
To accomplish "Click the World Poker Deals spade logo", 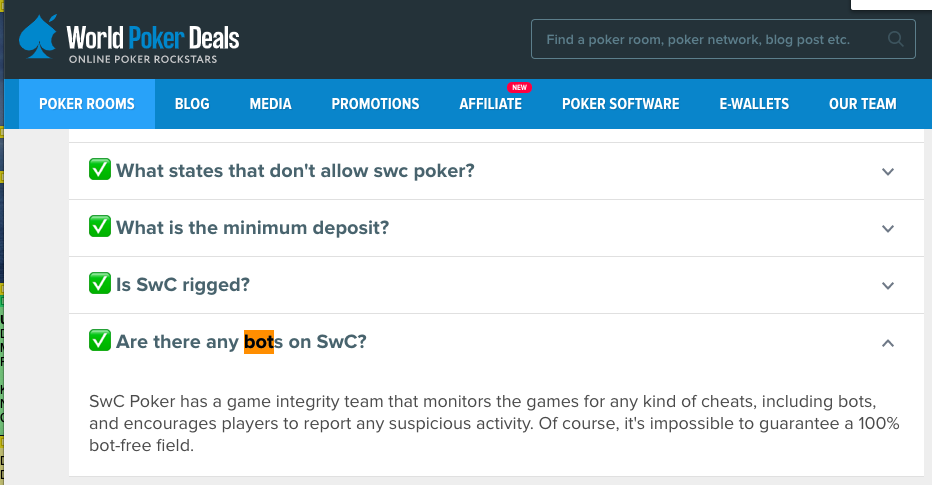I will (38, 37).
